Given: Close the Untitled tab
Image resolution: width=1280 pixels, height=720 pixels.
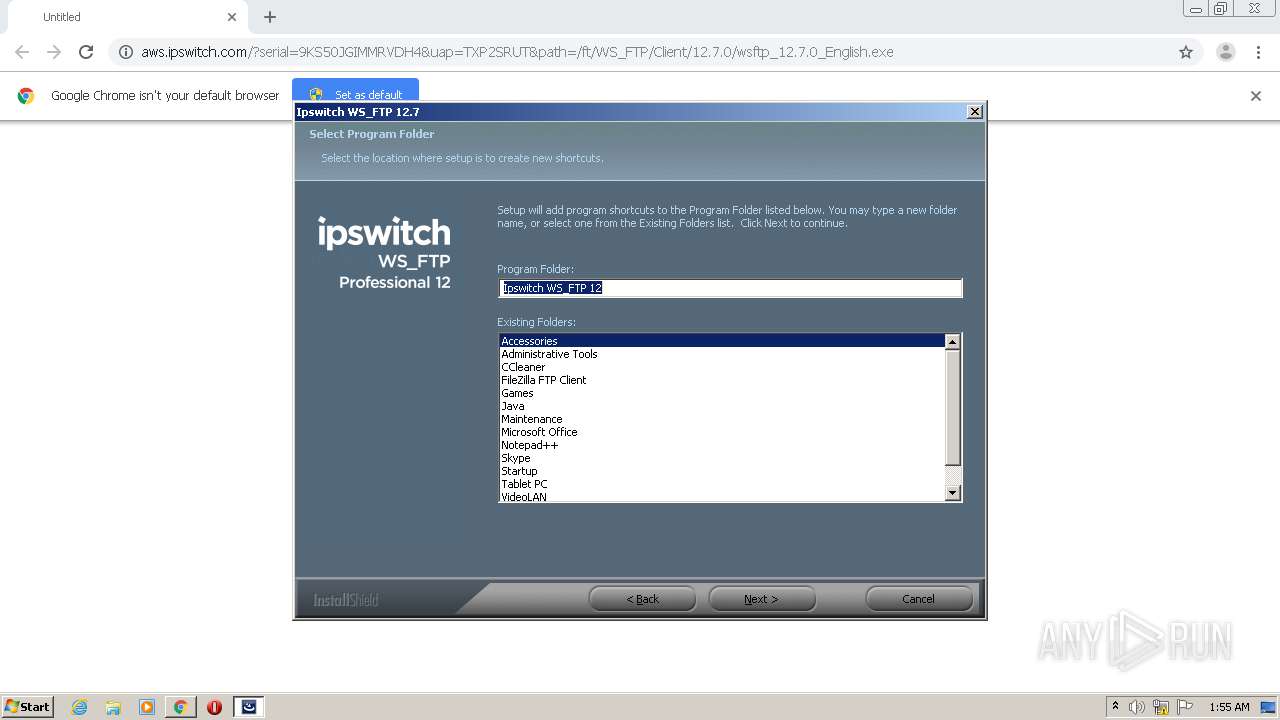Looking at the screenshot, I should [x=232, y=17].
